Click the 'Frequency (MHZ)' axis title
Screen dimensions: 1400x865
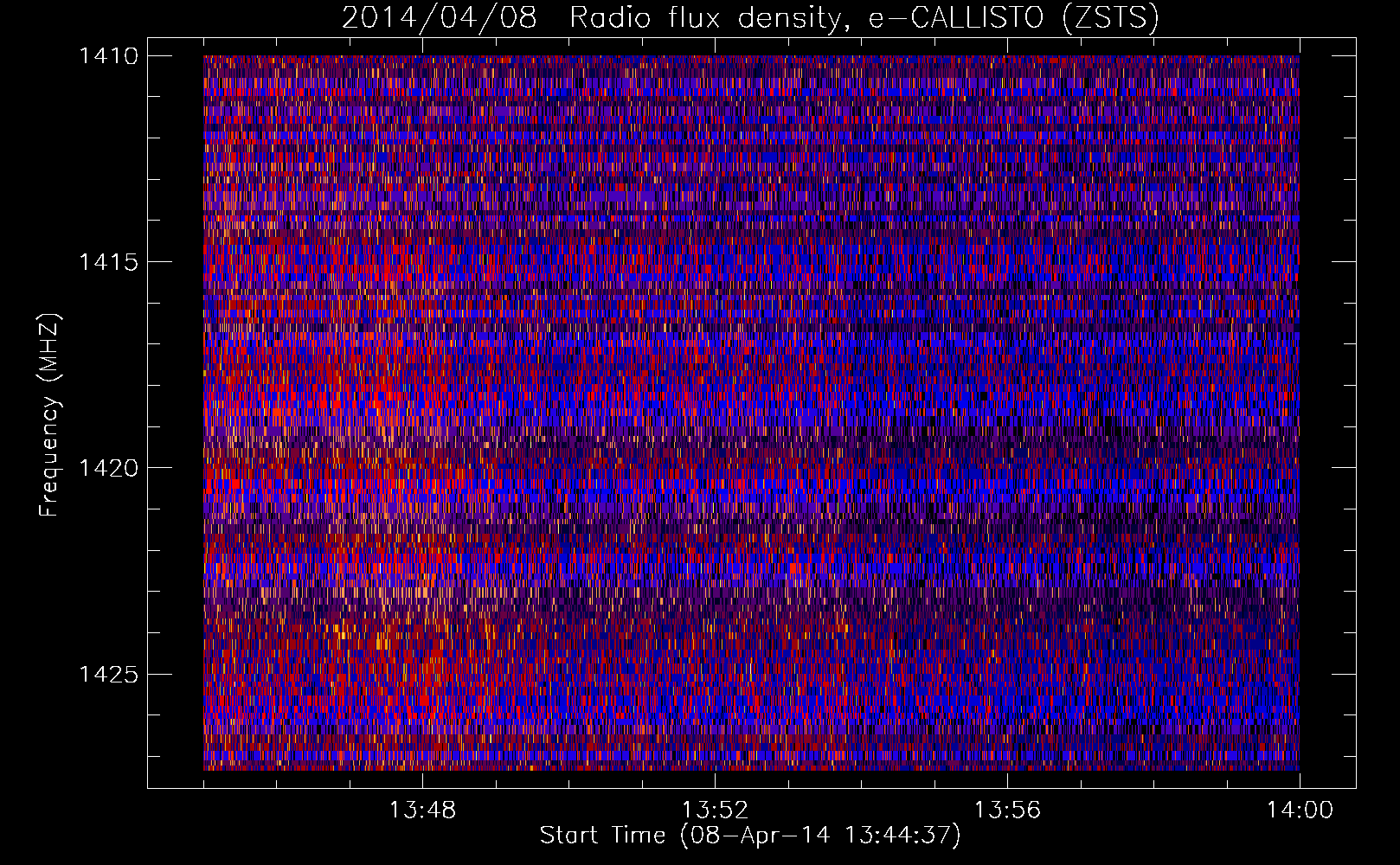point(50,415)
